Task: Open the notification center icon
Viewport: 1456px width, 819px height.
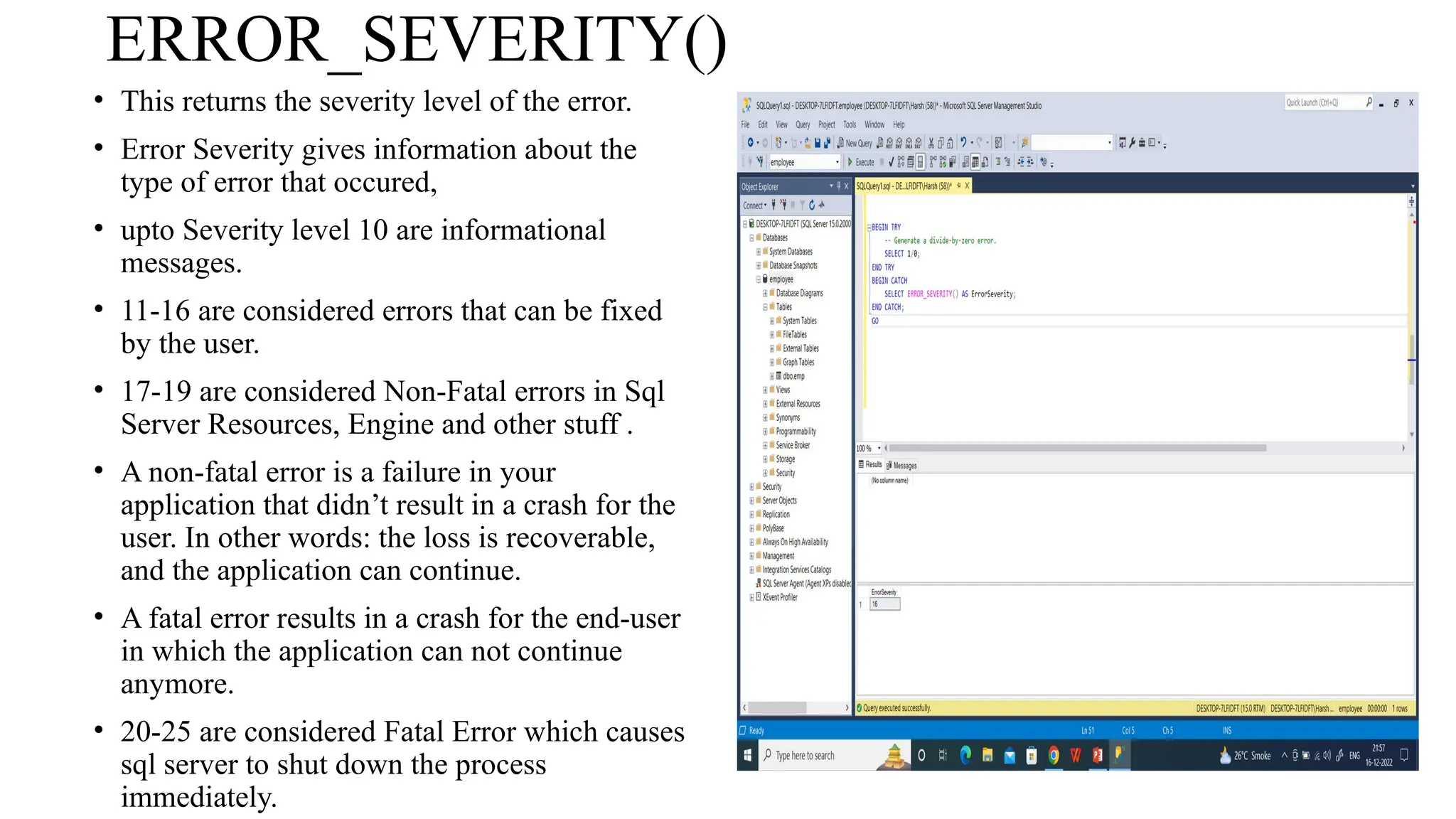Action: point(1404,755)
